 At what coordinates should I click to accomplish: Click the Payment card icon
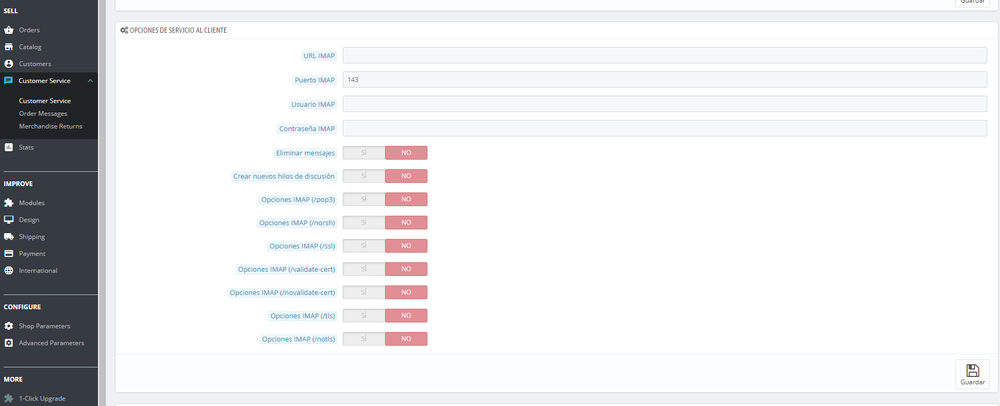8,254
